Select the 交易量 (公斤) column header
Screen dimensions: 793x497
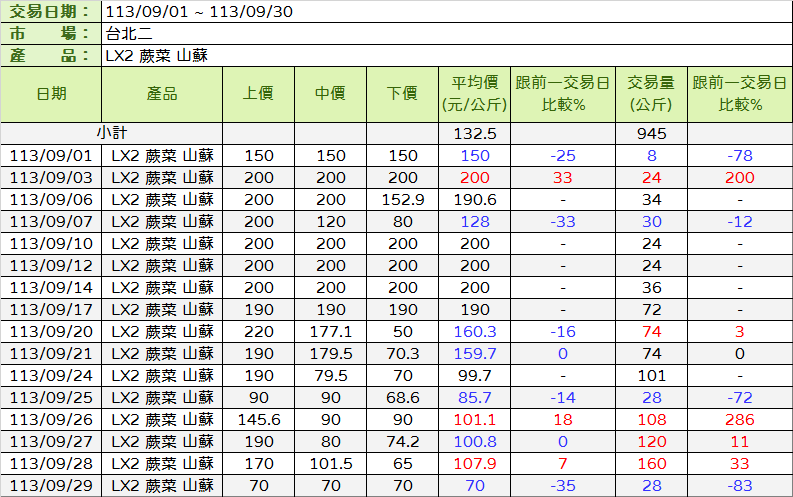click(x=651, y=94)
